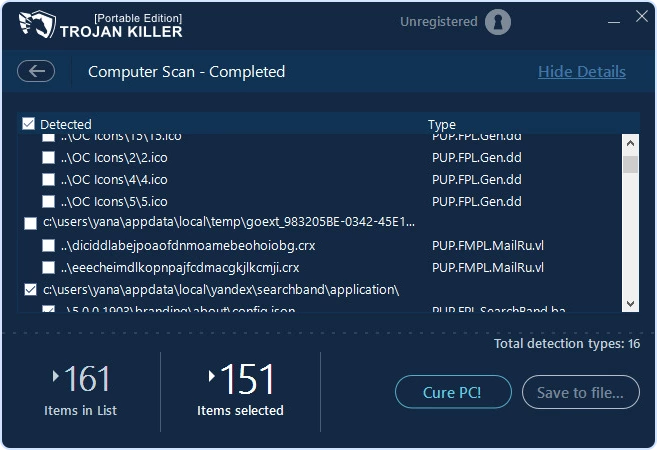Click the detection list scrollbar thumb

630,164
